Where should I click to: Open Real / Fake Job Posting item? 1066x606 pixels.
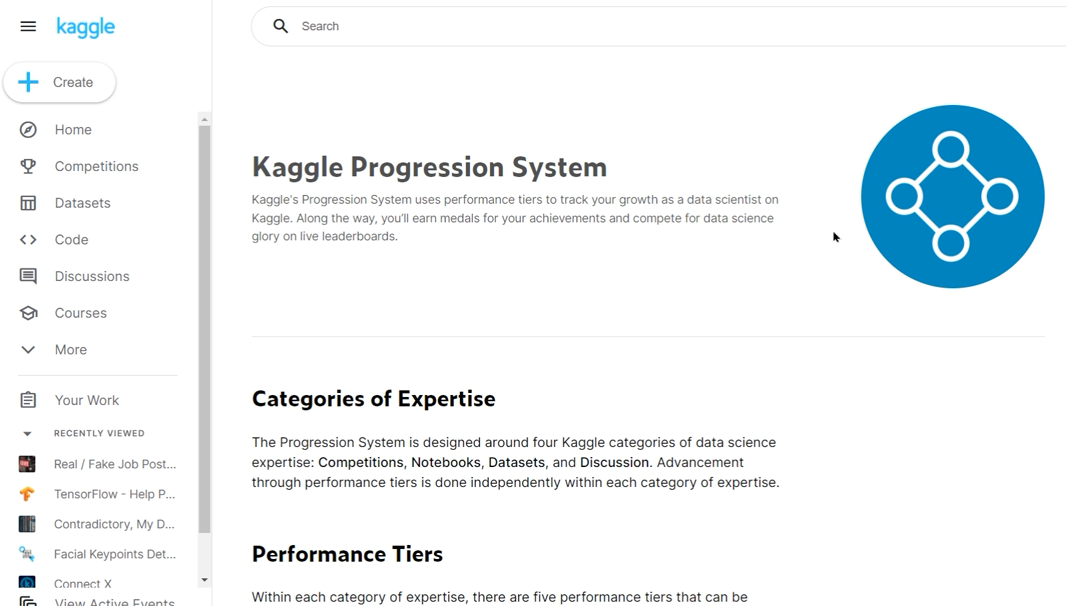click(x=114, y=464)
